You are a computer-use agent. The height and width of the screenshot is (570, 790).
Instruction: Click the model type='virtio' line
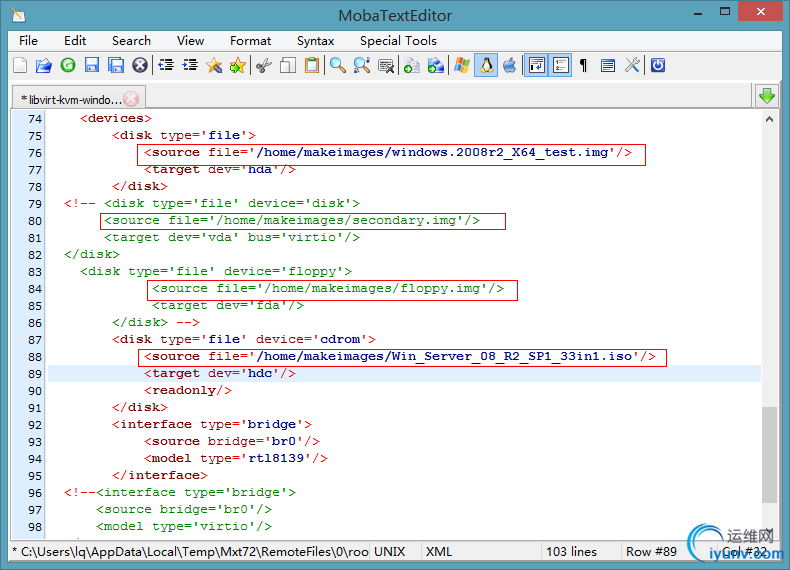[x=184, y=527]
